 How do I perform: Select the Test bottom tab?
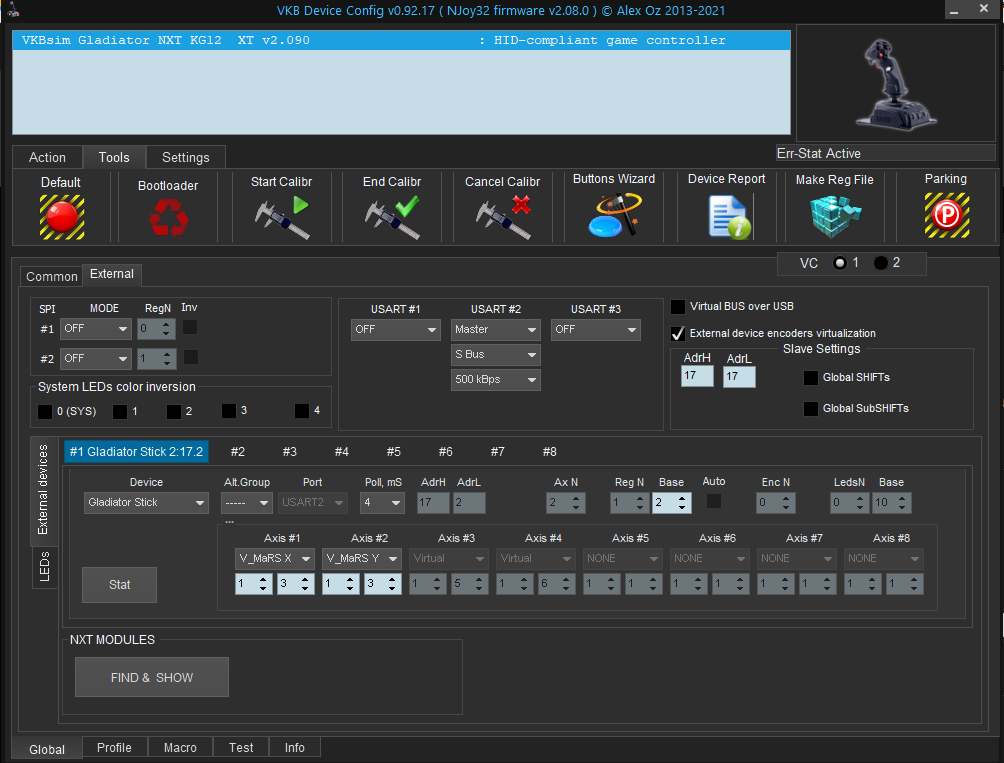click(241, 748)
